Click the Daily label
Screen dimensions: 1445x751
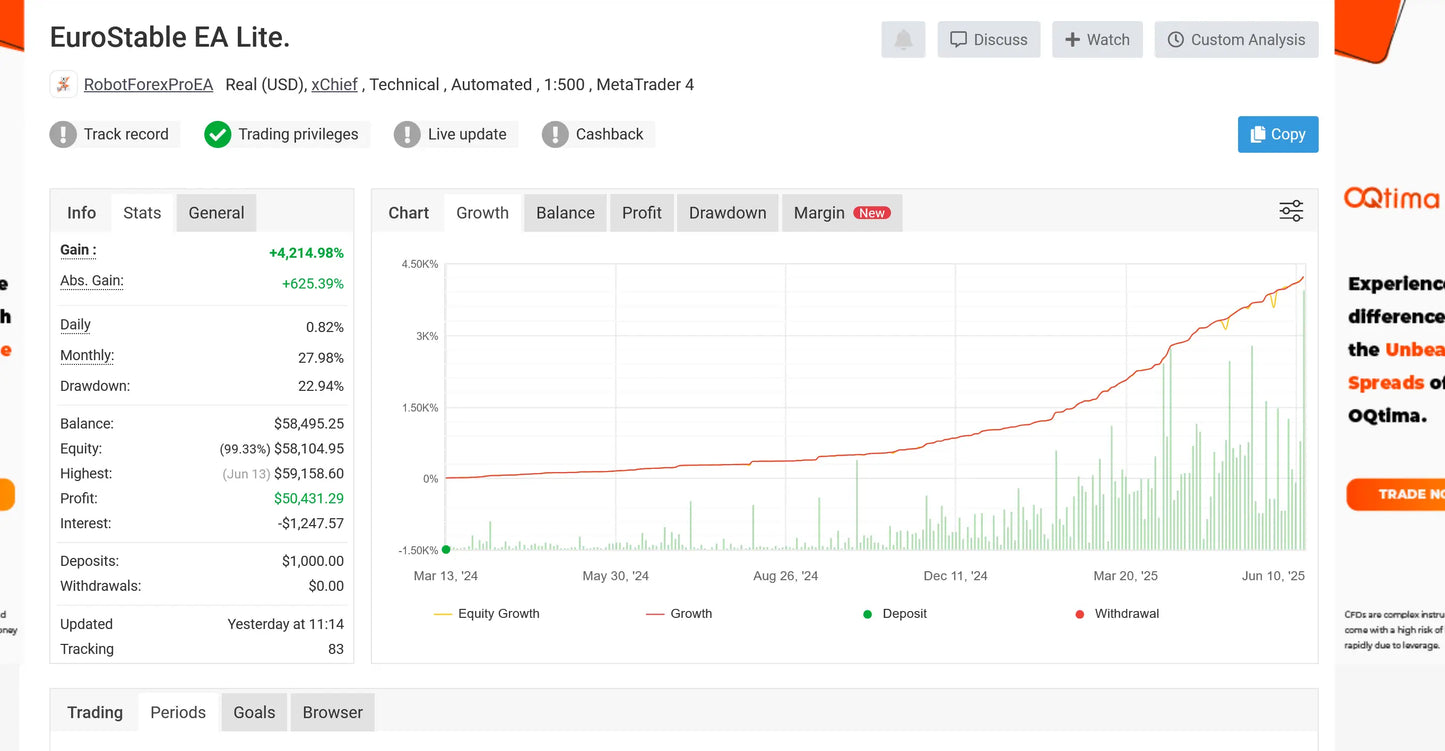[x=75, y=325]
